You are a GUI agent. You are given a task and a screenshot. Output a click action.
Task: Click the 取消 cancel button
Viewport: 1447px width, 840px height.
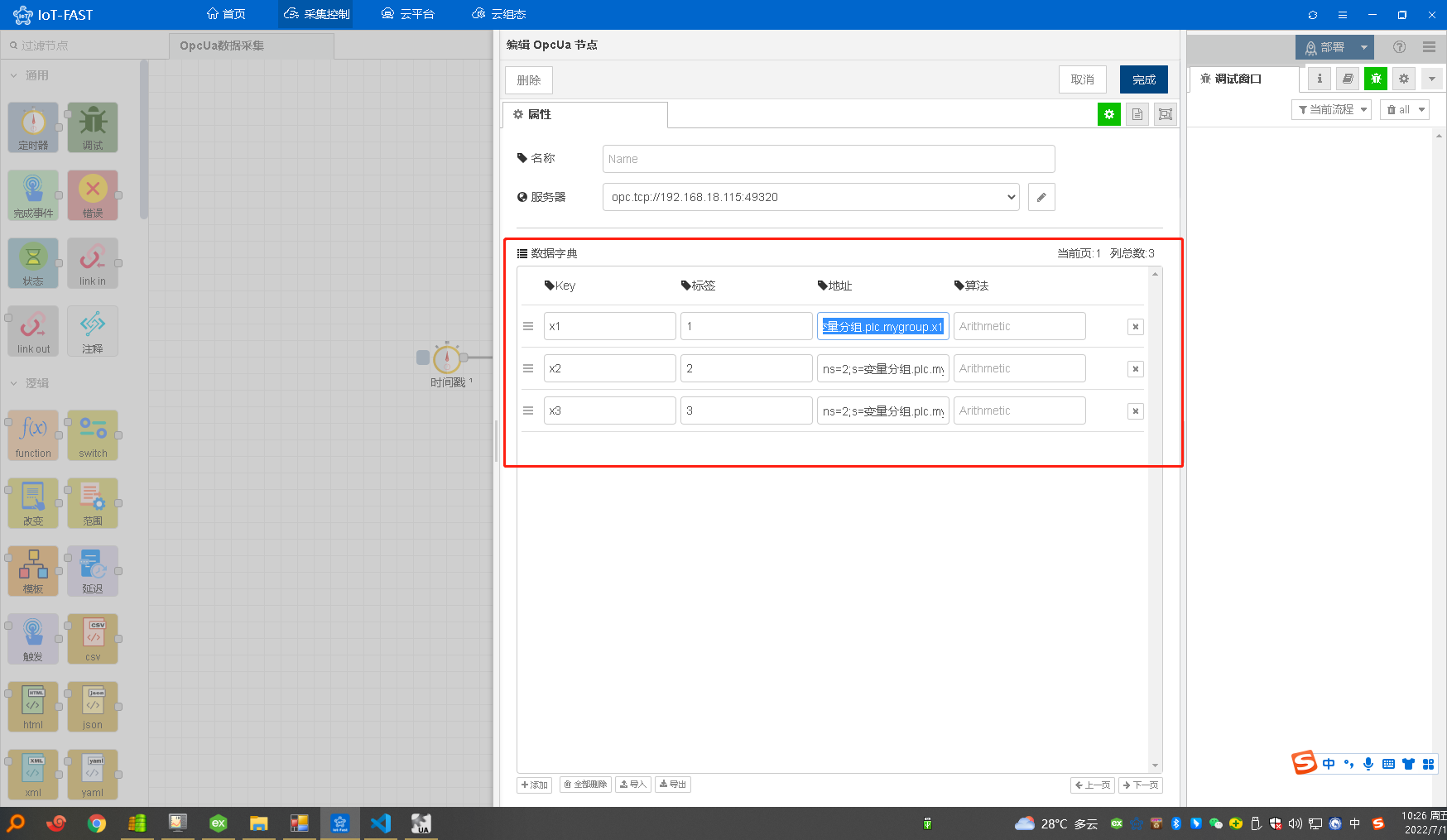pyautogui.click(x=1083, y=79)
